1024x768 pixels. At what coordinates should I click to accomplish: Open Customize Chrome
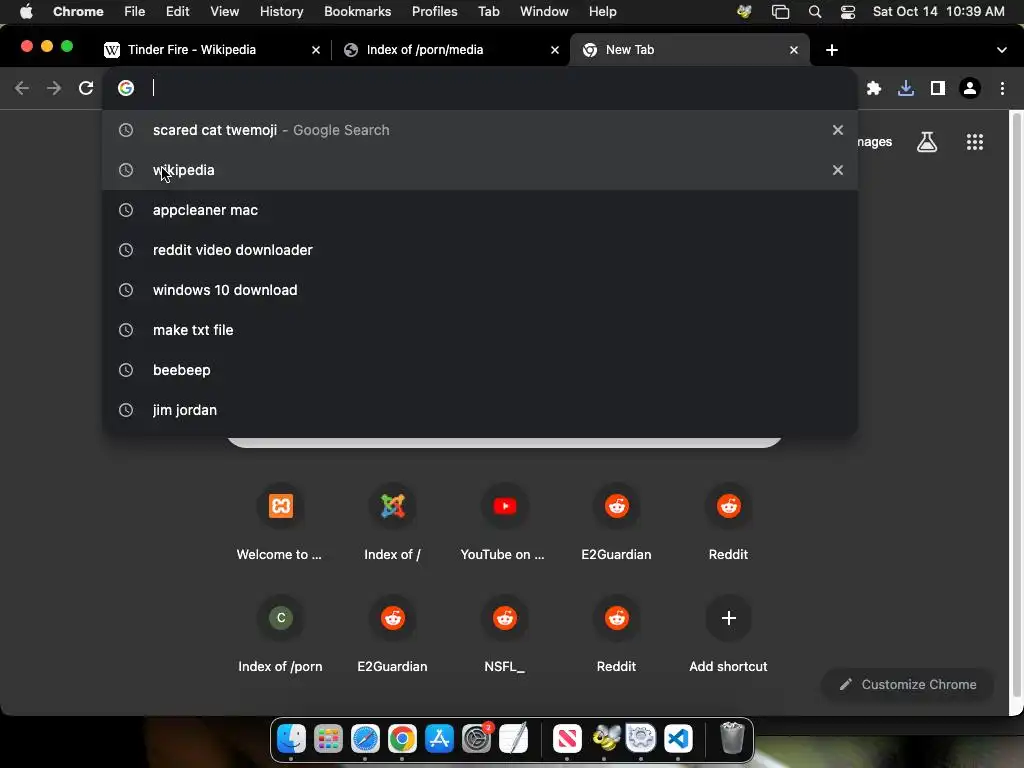pos(908,684)
